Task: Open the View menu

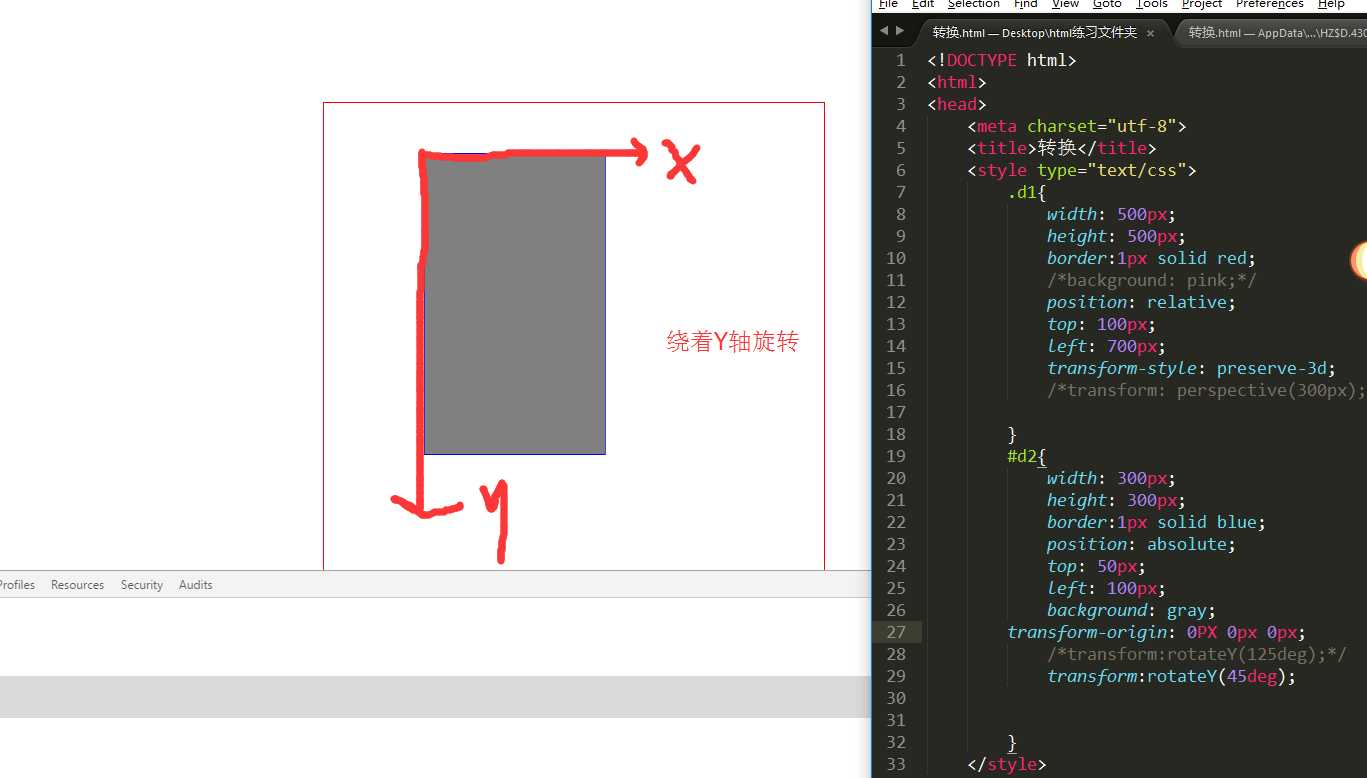Action: 1066,4
